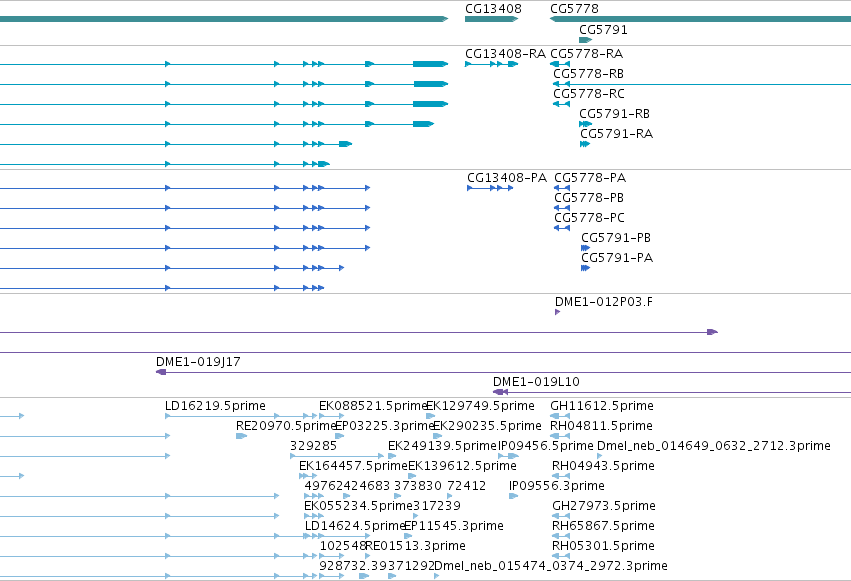Select transcript CG13408-RA
Viewport: 851px width, 581px height.
(x=492, y=64)
